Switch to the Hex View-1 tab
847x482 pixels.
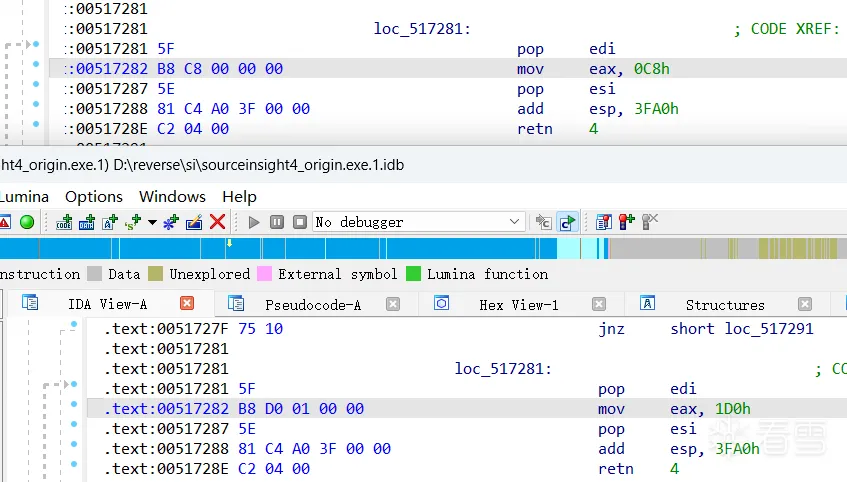pos(519,305)
